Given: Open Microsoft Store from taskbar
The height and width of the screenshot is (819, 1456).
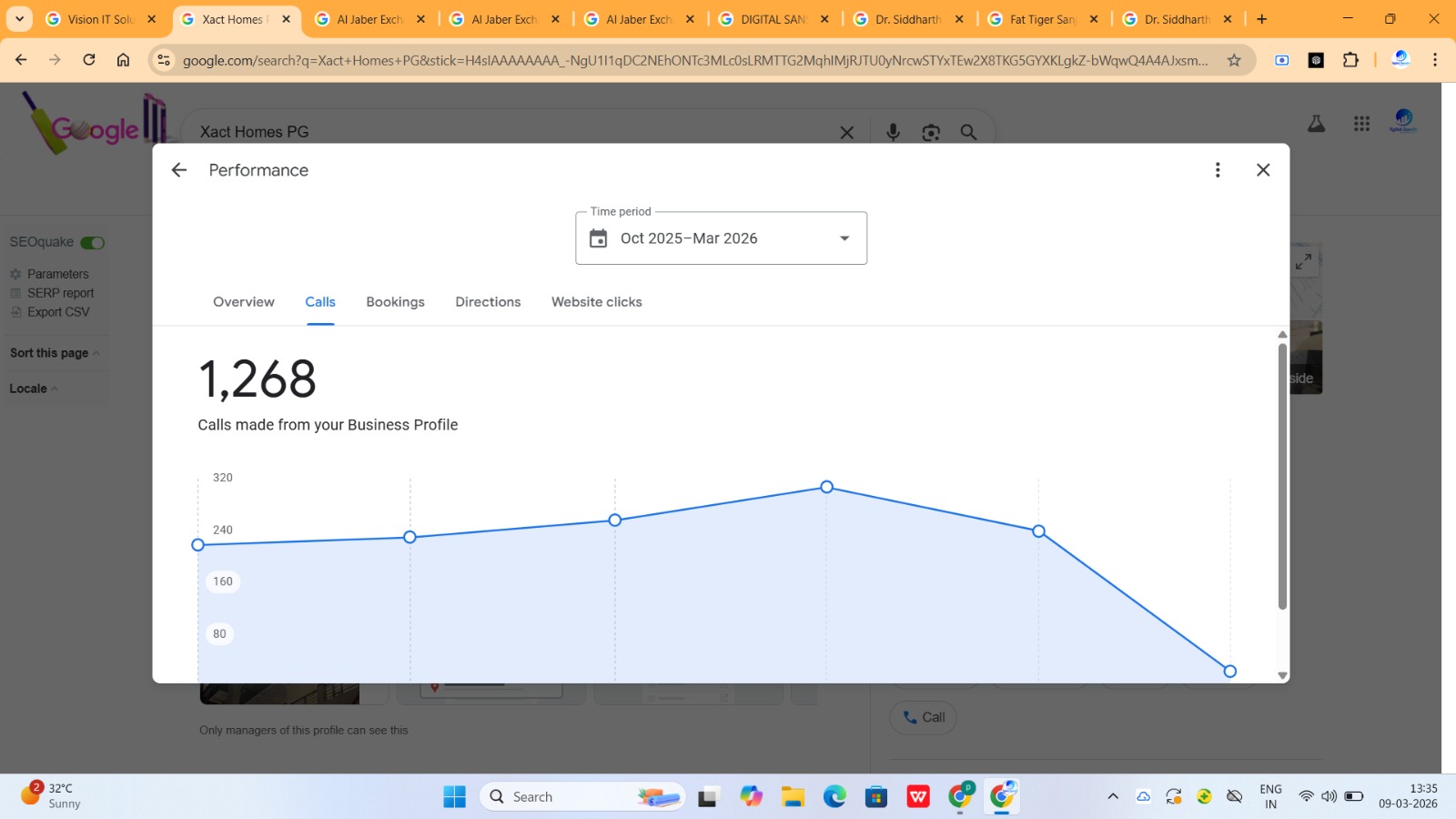Looking at the screenshot, I should (875, 797).
